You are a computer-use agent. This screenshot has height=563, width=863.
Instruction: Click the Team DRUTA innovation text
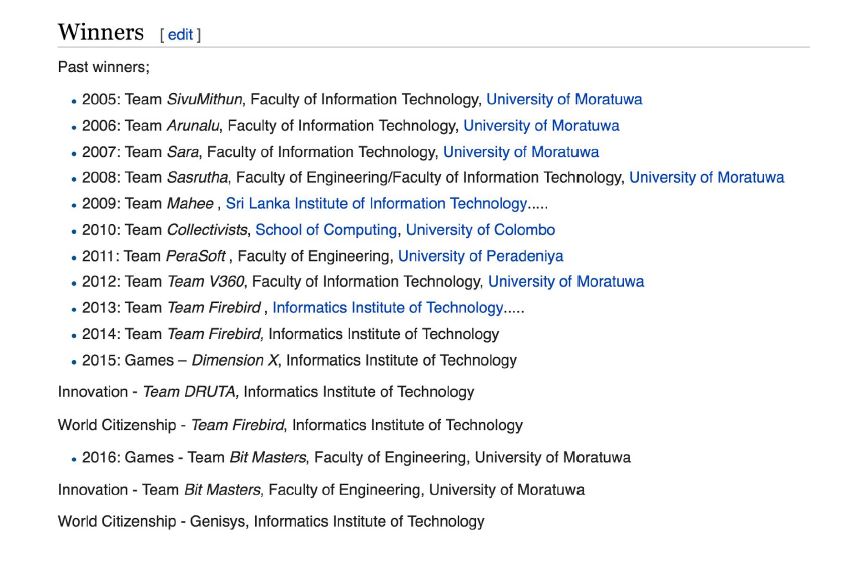tap(190, 392)
